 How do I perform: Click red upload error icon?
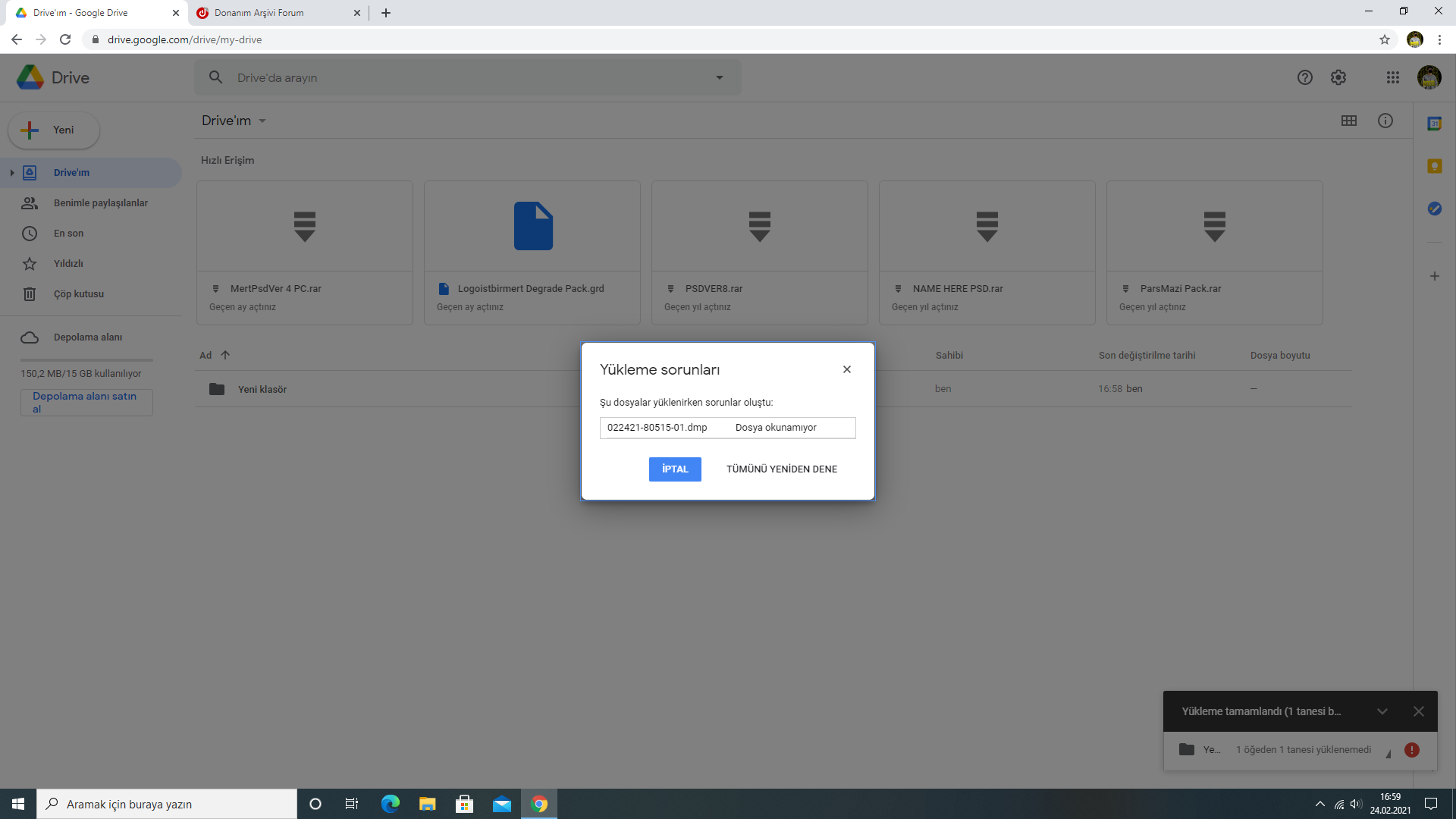click(1411, 750)
